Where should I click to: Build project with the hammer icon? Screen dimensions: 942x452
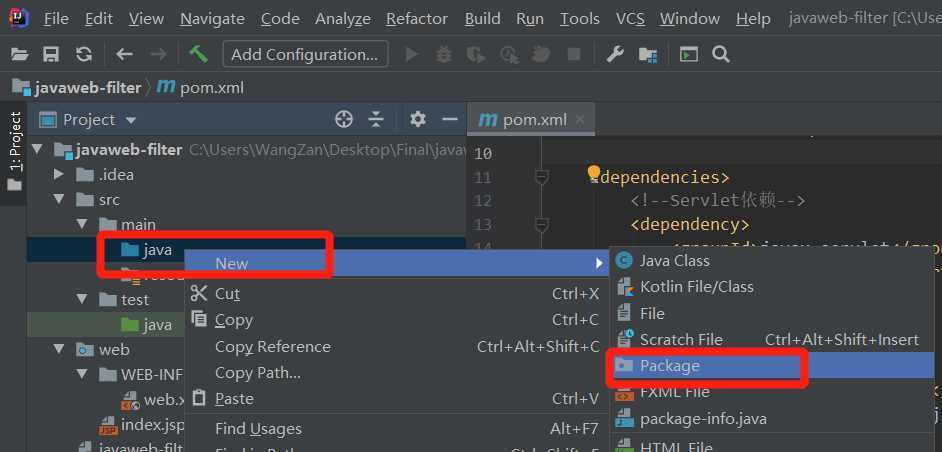coord(198,55)
